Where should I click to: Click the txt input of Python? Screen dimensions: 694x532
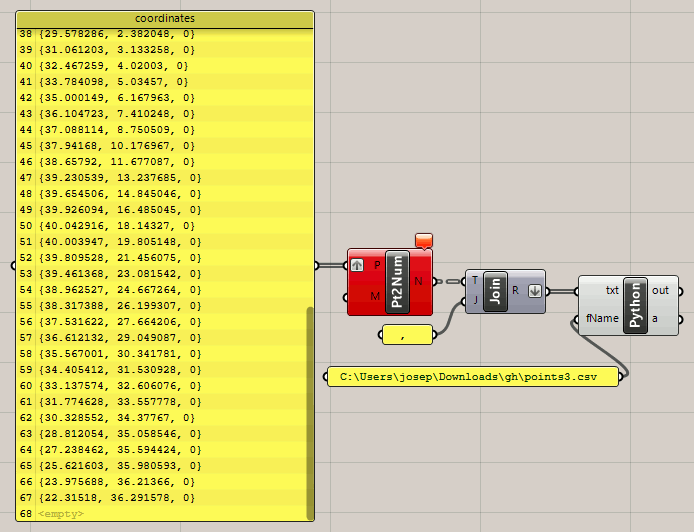pyautogui.click(x=612, y=290)
